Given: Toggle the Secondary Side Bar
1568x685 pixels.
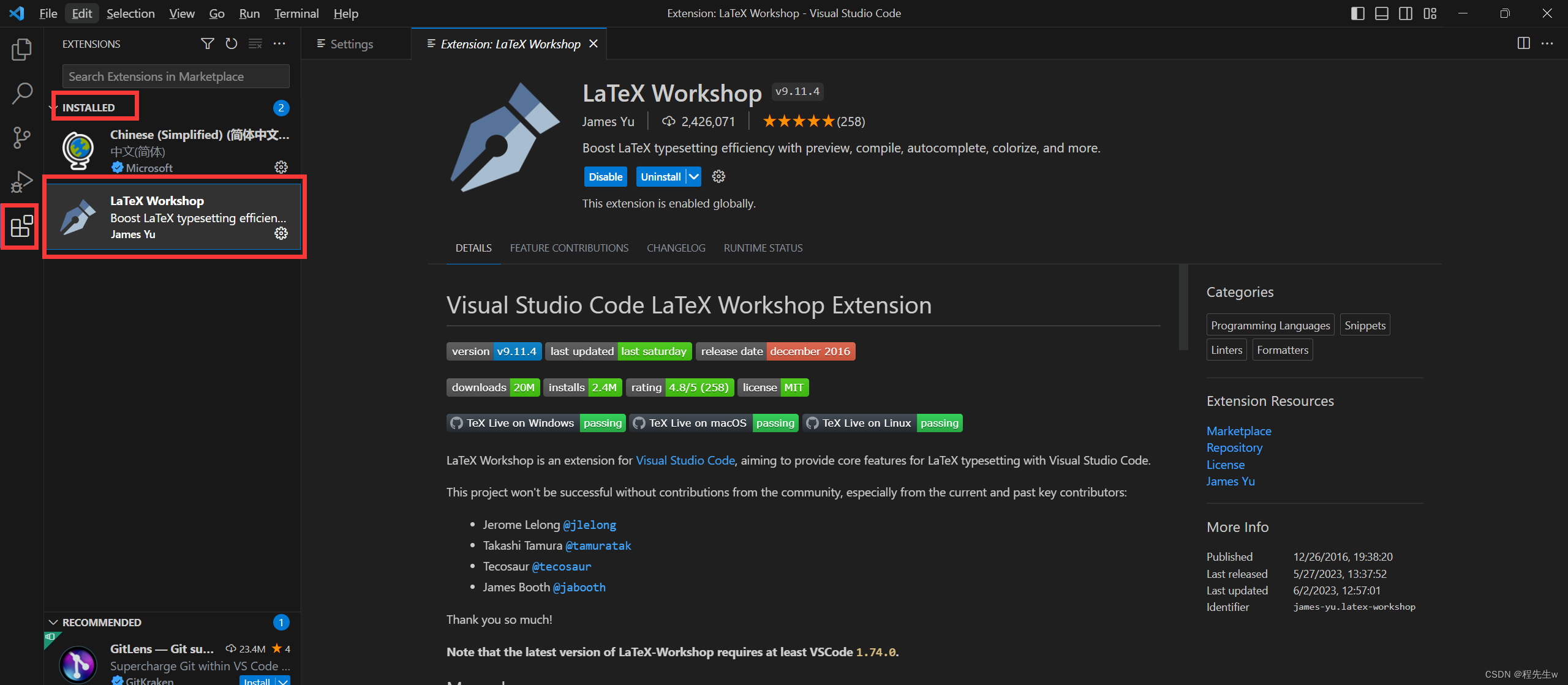Looking at the screenshot, I should (1406, 13).
